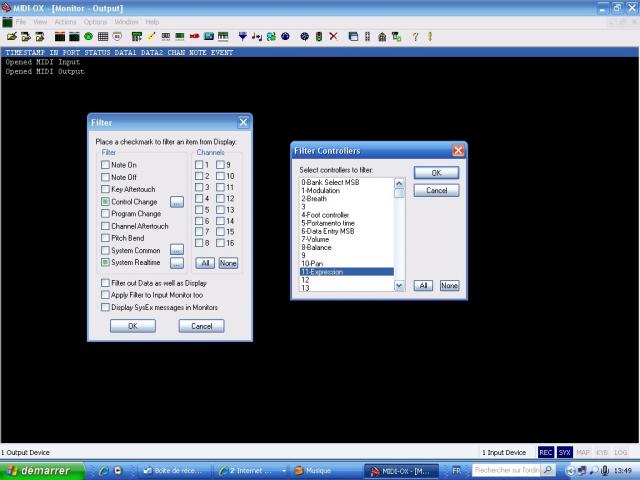Click the démarrer Start button
Screen dimensions: 640x480
click(x=42, y=471)
